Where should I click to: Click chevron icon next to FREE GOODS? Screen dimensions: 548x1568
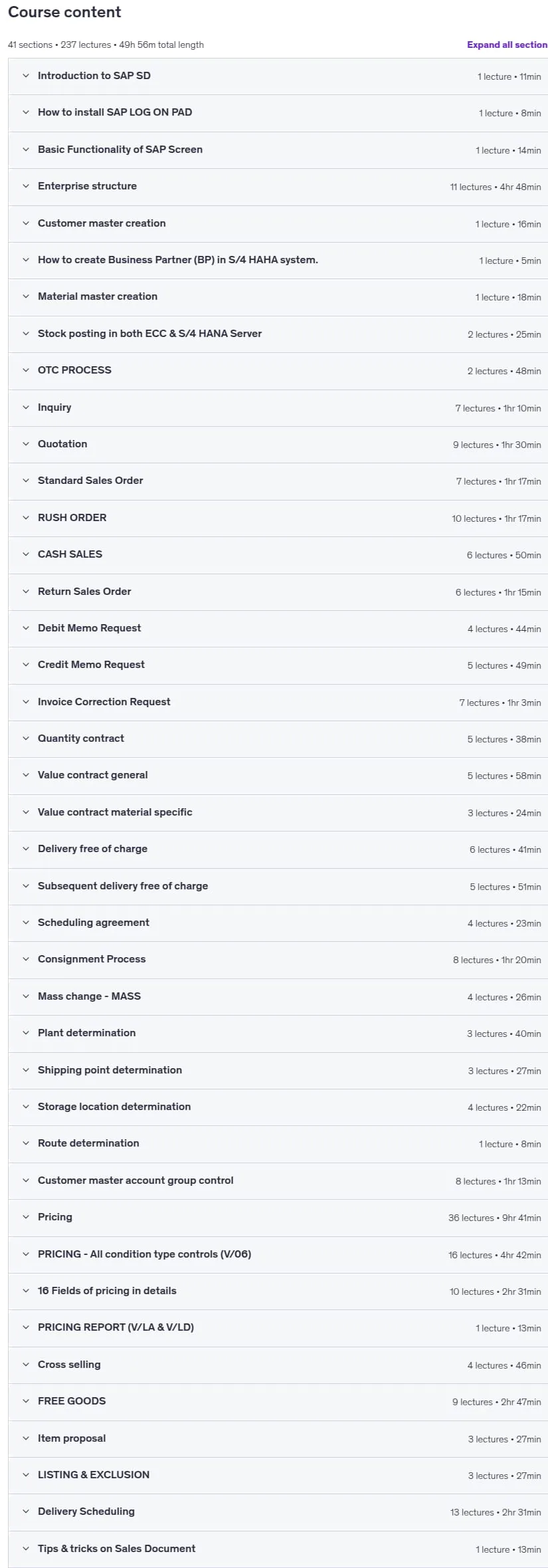[x=26, y=1401]
